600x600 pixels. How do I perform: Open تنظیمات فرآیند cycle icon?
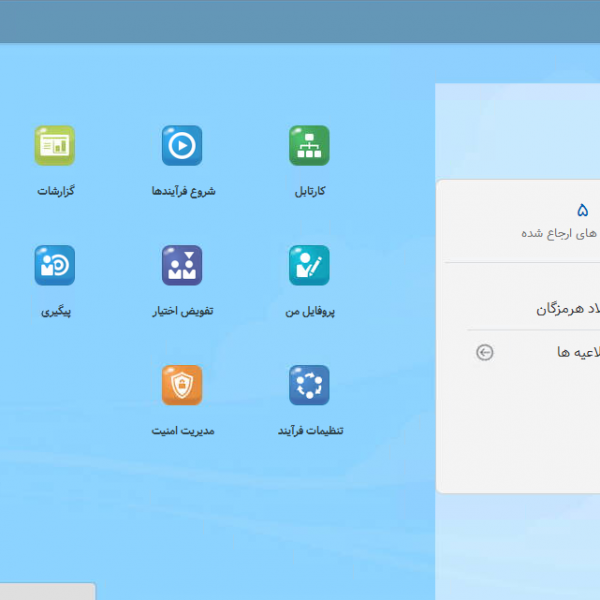309,385
